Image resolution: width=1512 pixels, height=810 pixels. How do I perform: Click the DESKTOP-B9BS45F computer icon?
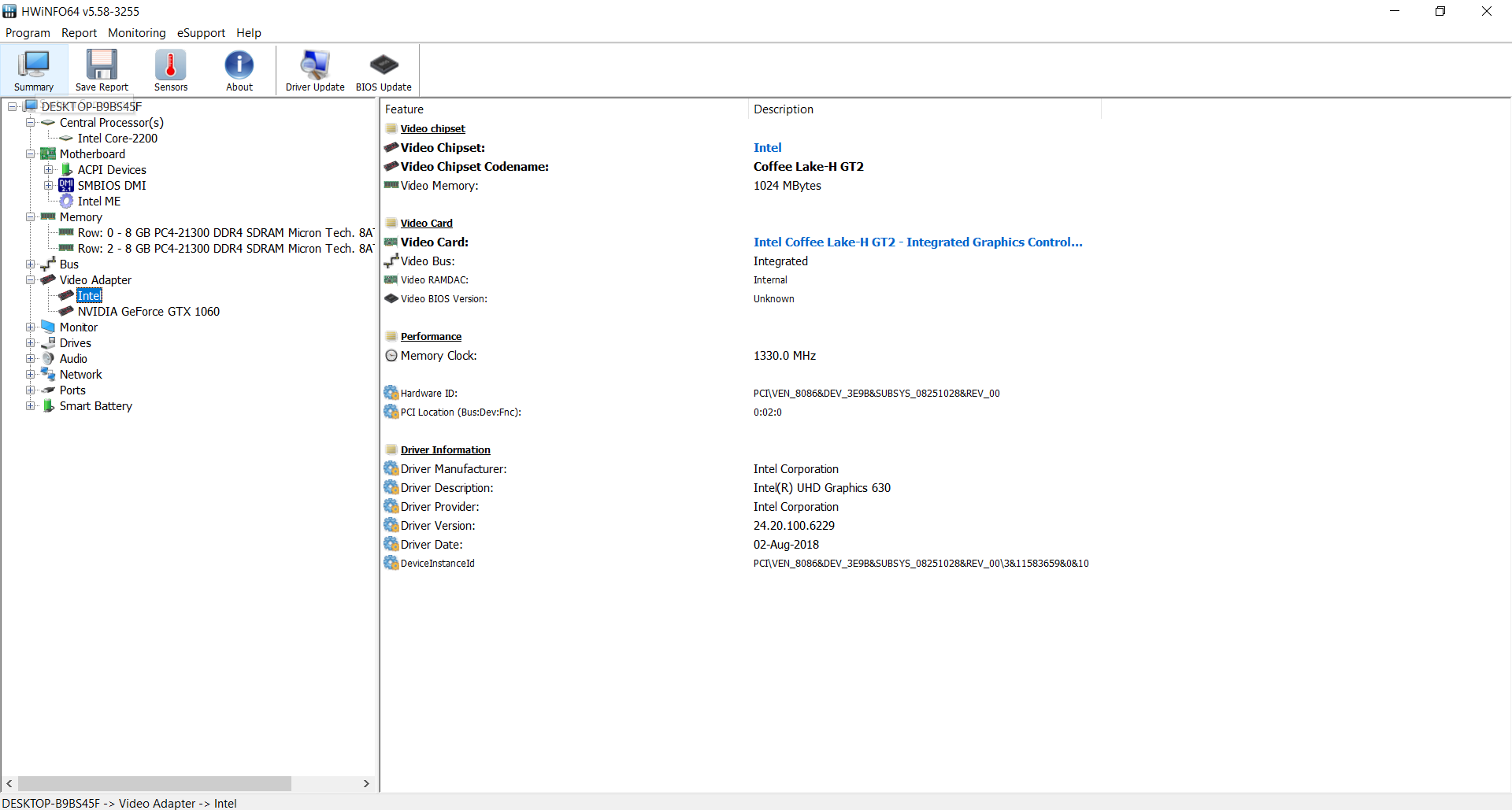pyautogui.click(x=31, y=106)
